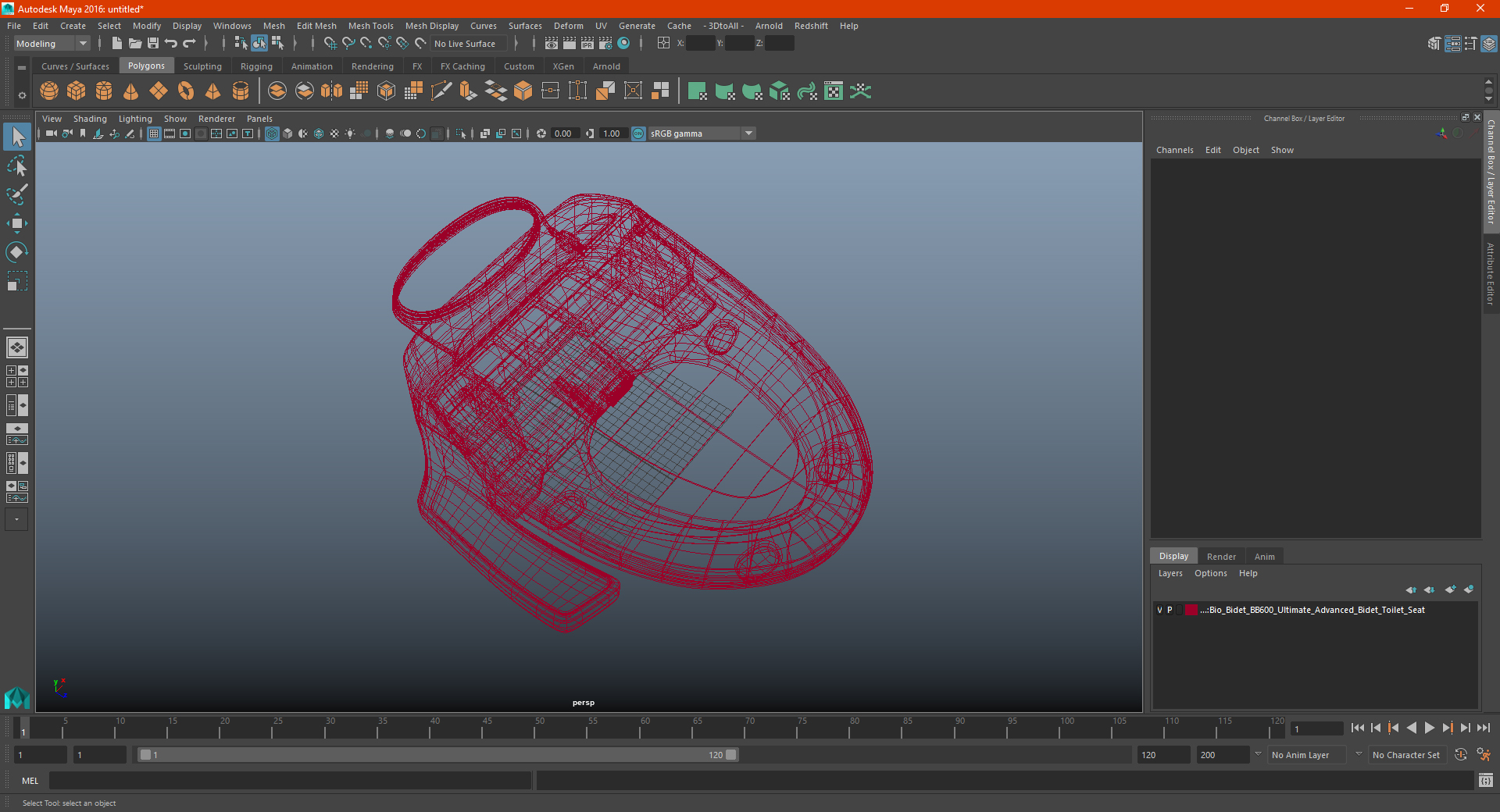The height and width of the screenshot is (812, 1500).
Task: Open the Modeling menu set dropdown
Action: (52, 44)
